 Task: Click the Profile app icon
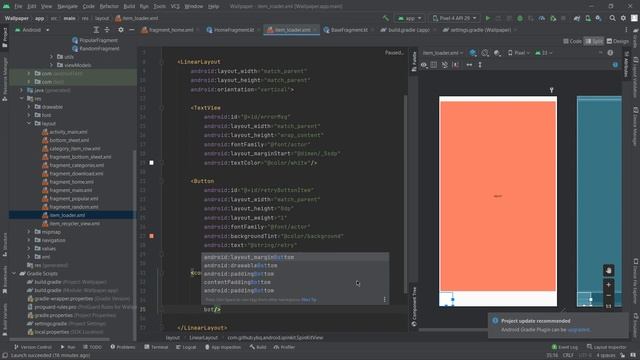542,18
